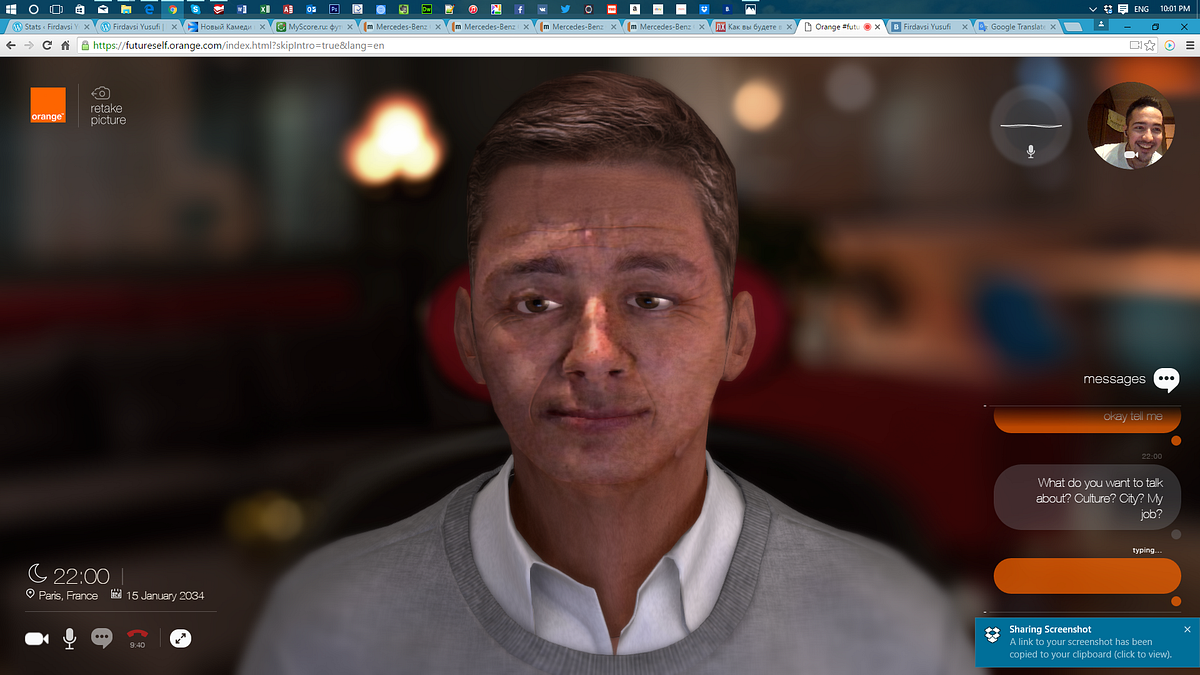The height and width of the screenshot is (675, 1200).
Task: Click the retake picture camera icon
Action: point(100,93)
